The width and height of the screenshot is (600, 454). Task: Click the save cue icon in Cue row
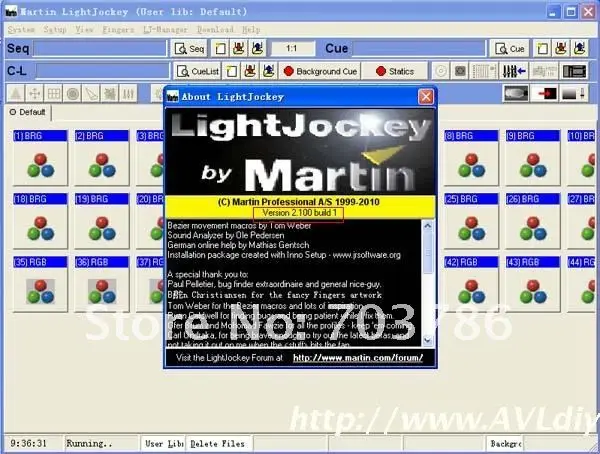point(561,49)
